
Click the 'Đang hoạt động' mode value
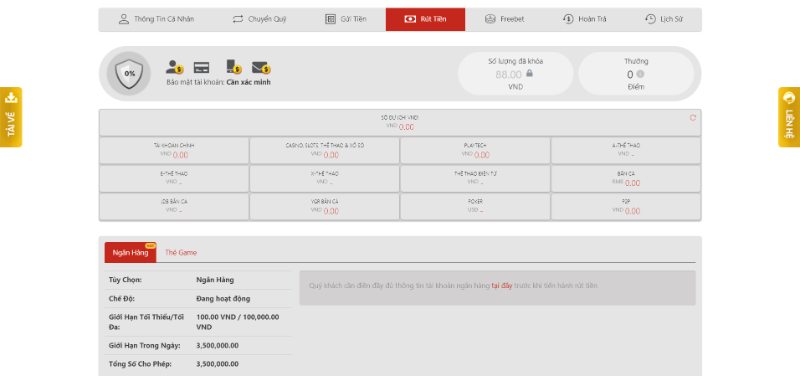tap(223, 299)
